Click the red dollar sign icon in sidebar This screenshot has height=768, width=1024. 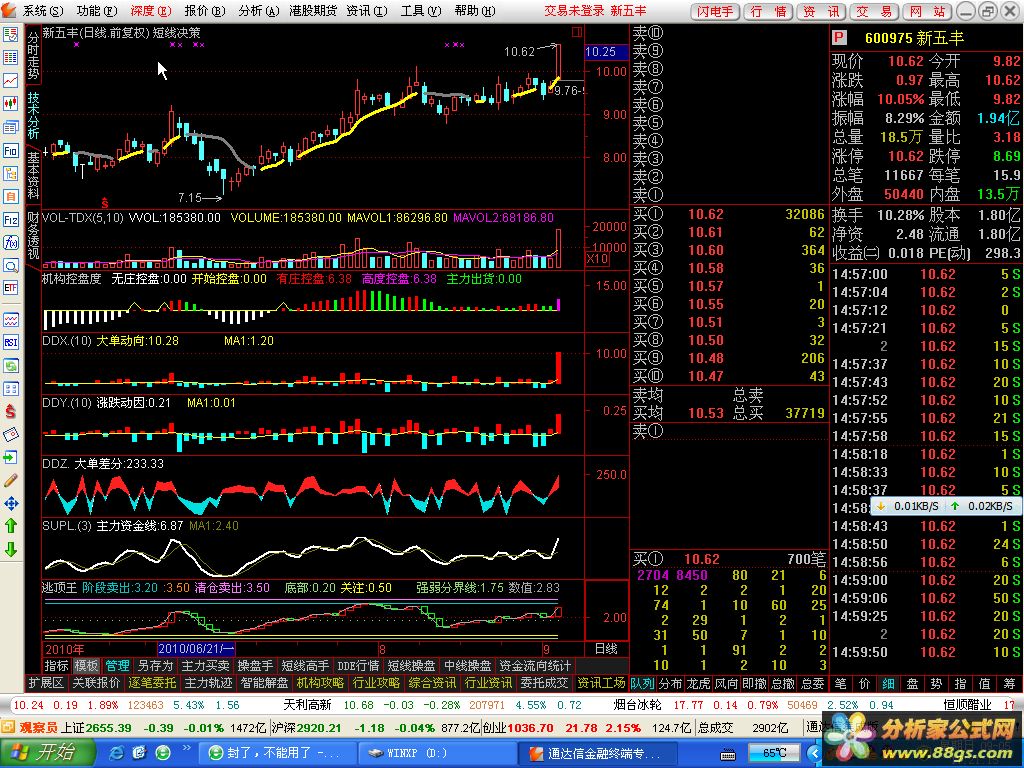coord(10,411)
